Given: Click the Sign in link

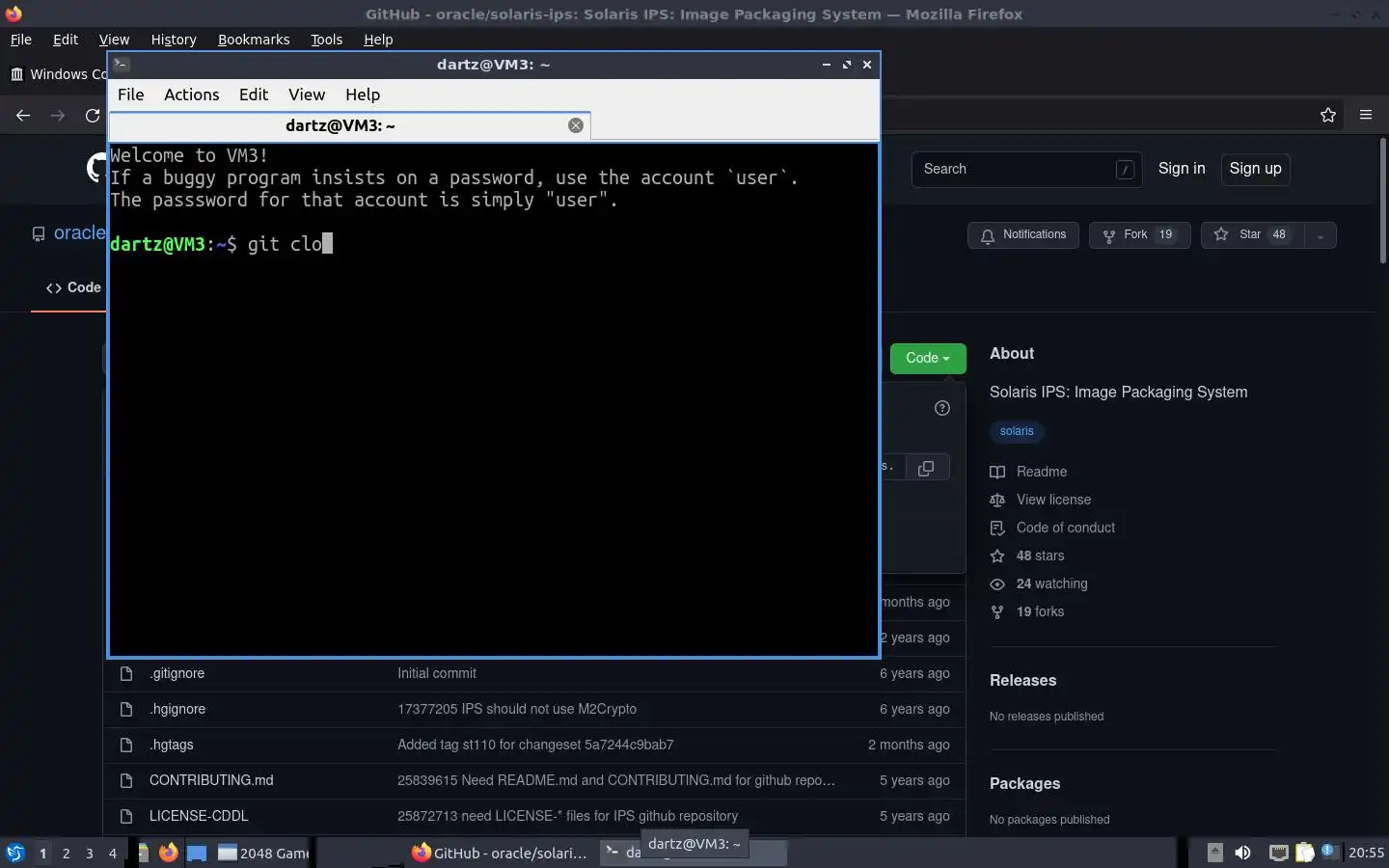Looking at the screenshot, I should click(1182, 169).
